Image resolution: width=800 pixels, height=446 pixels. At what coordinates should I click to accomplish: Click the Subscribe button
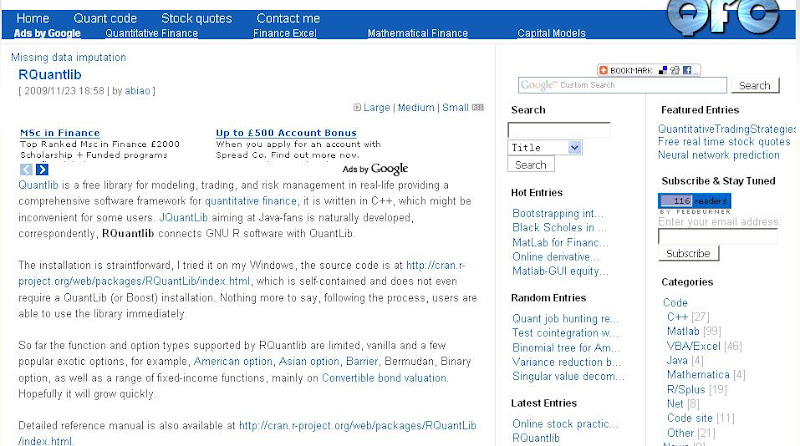(x=688, y=253)
